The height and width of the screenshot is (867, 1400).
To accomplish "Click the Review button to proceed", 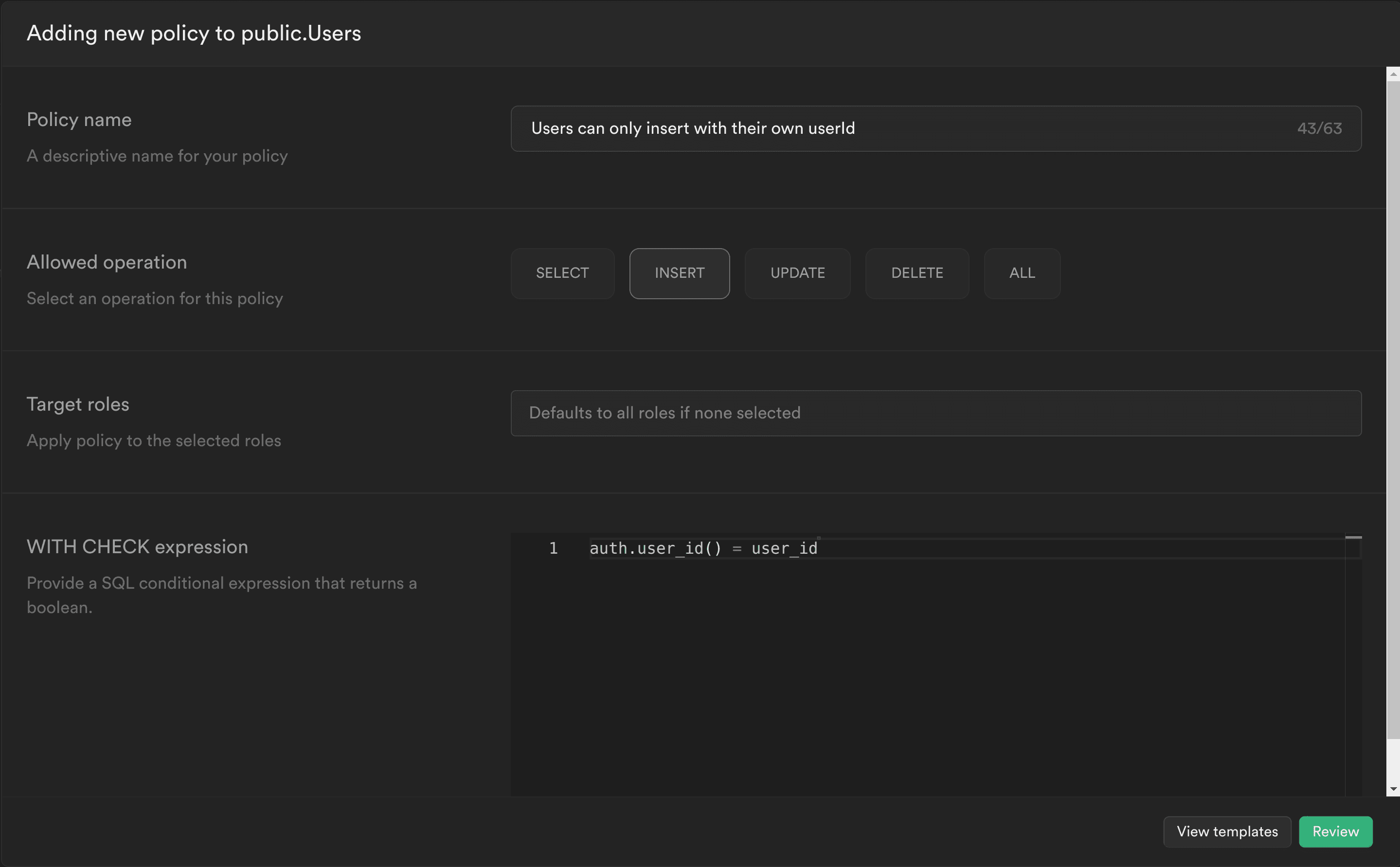I will click(x=1335, y=831).
